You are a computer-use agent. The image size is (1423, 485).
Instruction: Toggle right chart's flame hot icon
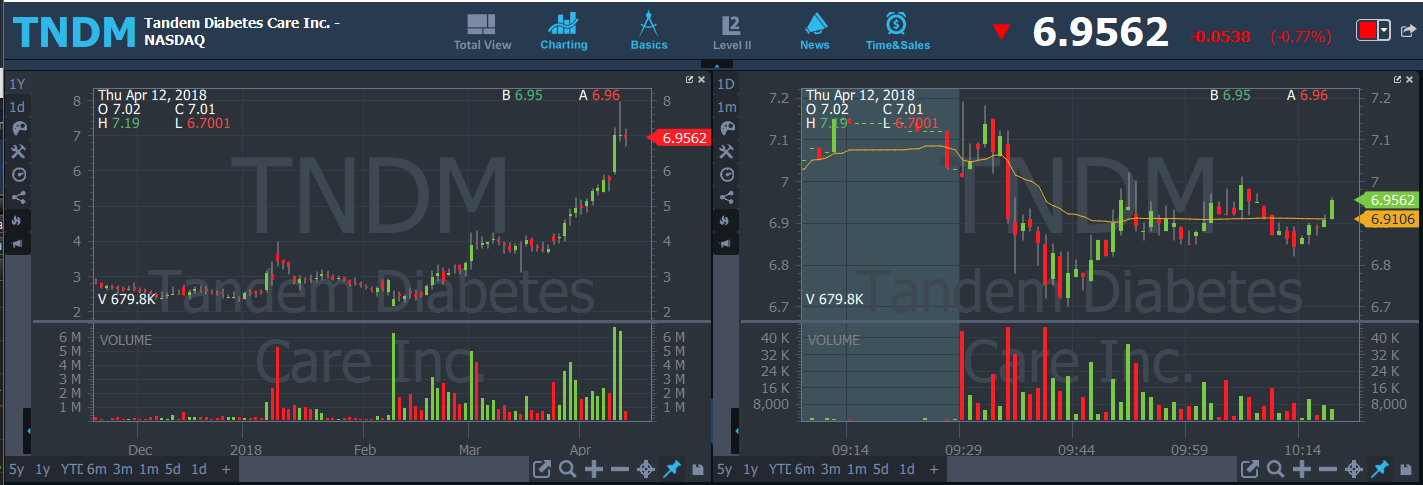click(726, 220)
